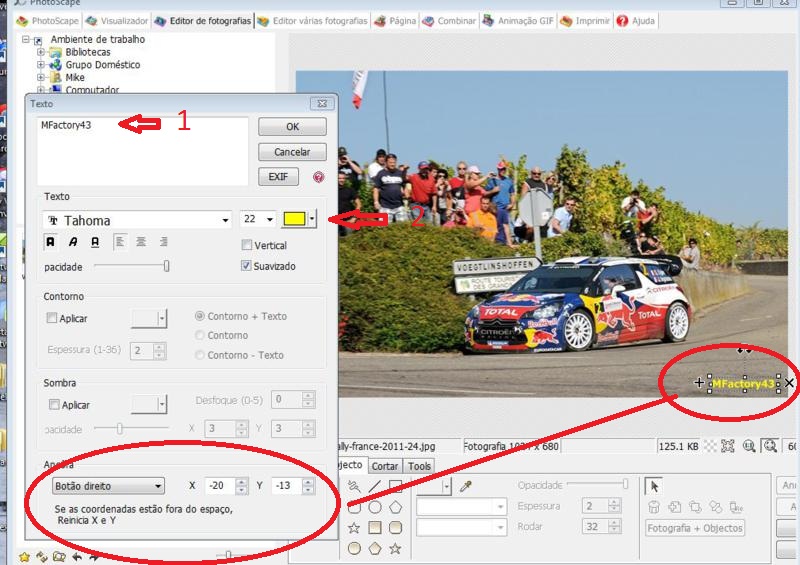This screenshot has width=800, height=565.
Task: Confirm text dialog with OK
Action: point(292,127)
